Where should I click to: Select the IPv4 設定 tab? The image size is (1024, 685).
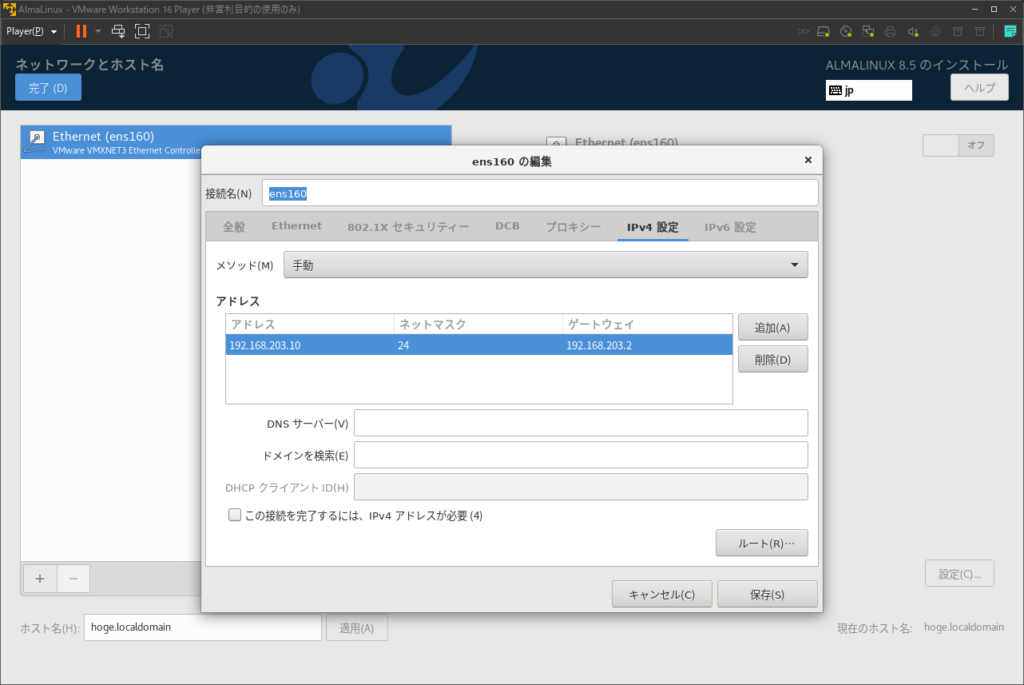coord(652,227)
